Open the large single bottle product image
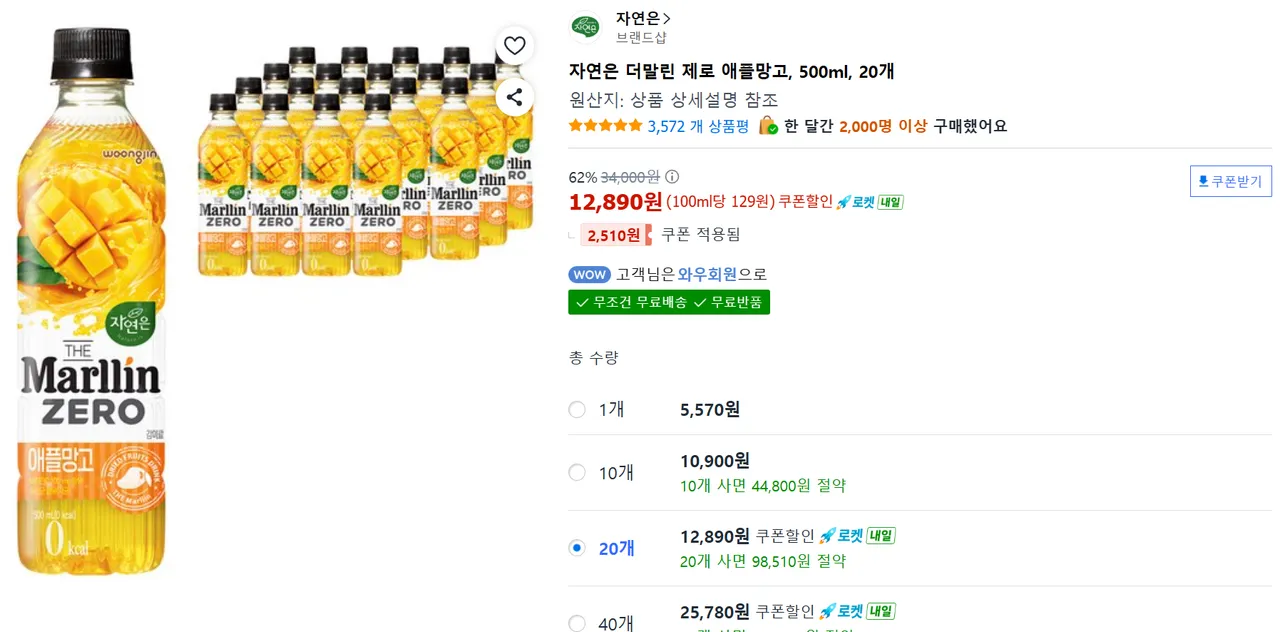 (92, 300)
